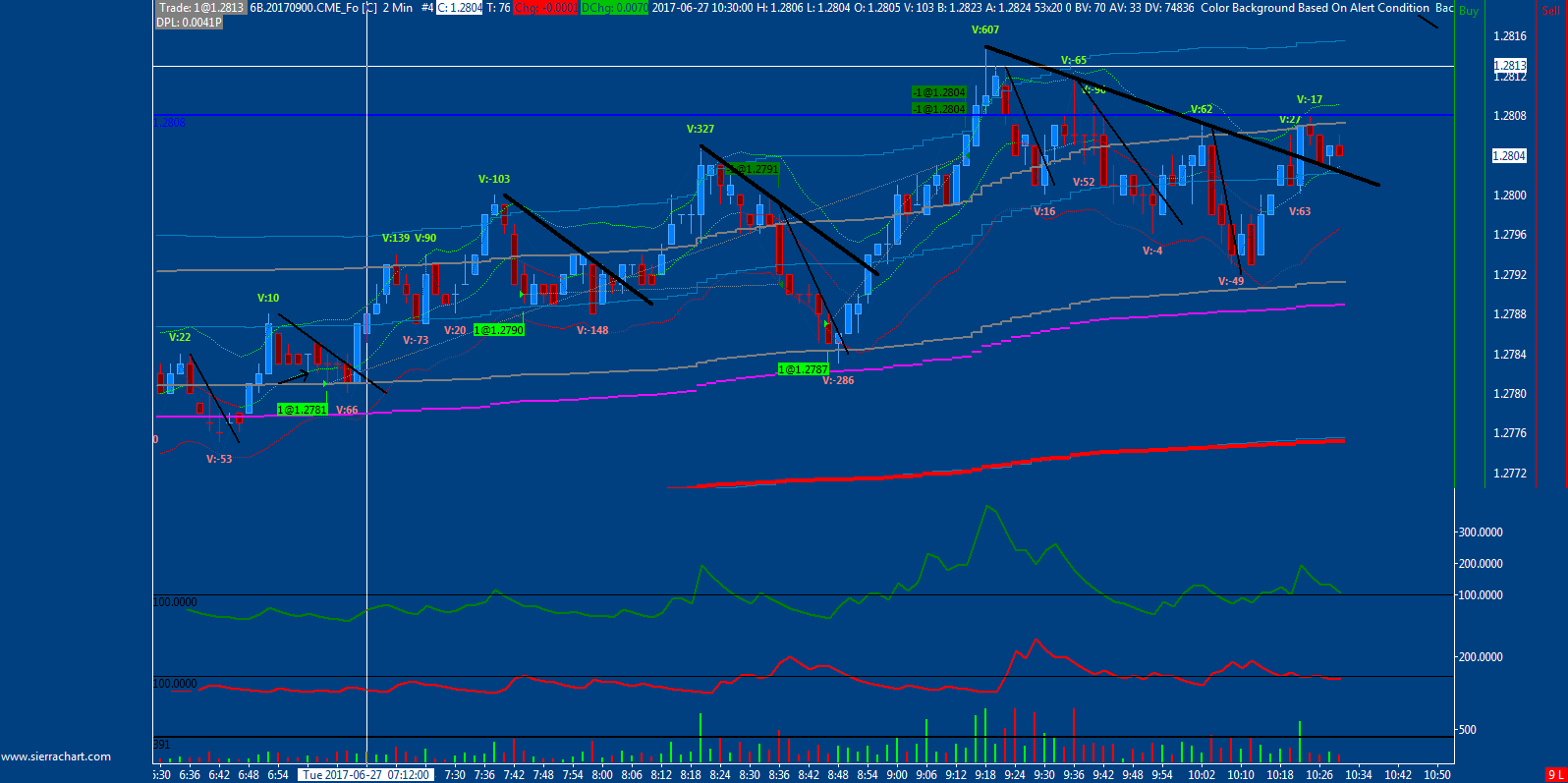Click Color Background Based On Alert Condition text
Screen dimensions: 1568x783
coord(1315,7)
